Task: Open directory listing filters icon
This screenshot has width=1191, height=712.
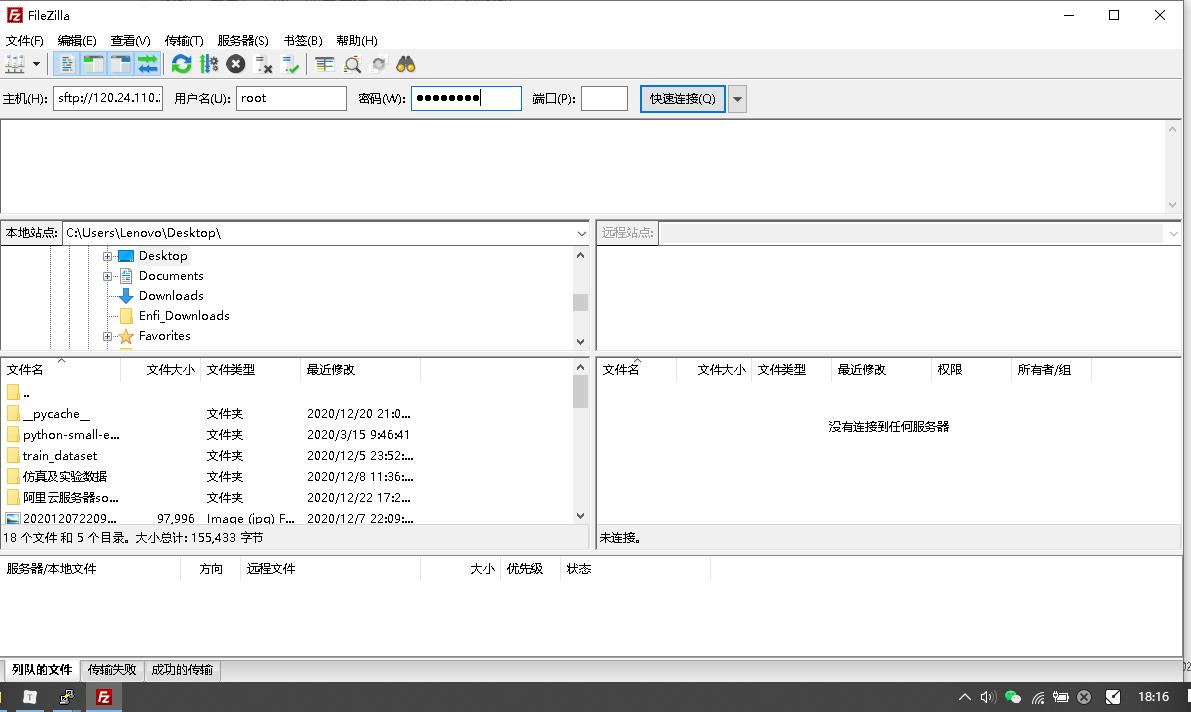Action: tap(325, 65)
